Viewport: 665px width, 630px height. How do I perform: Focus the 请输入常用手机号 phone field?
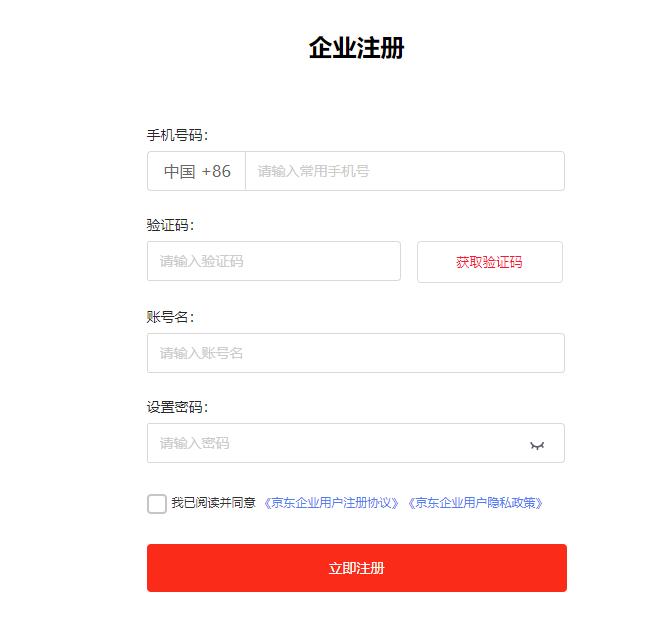[404, 171]
